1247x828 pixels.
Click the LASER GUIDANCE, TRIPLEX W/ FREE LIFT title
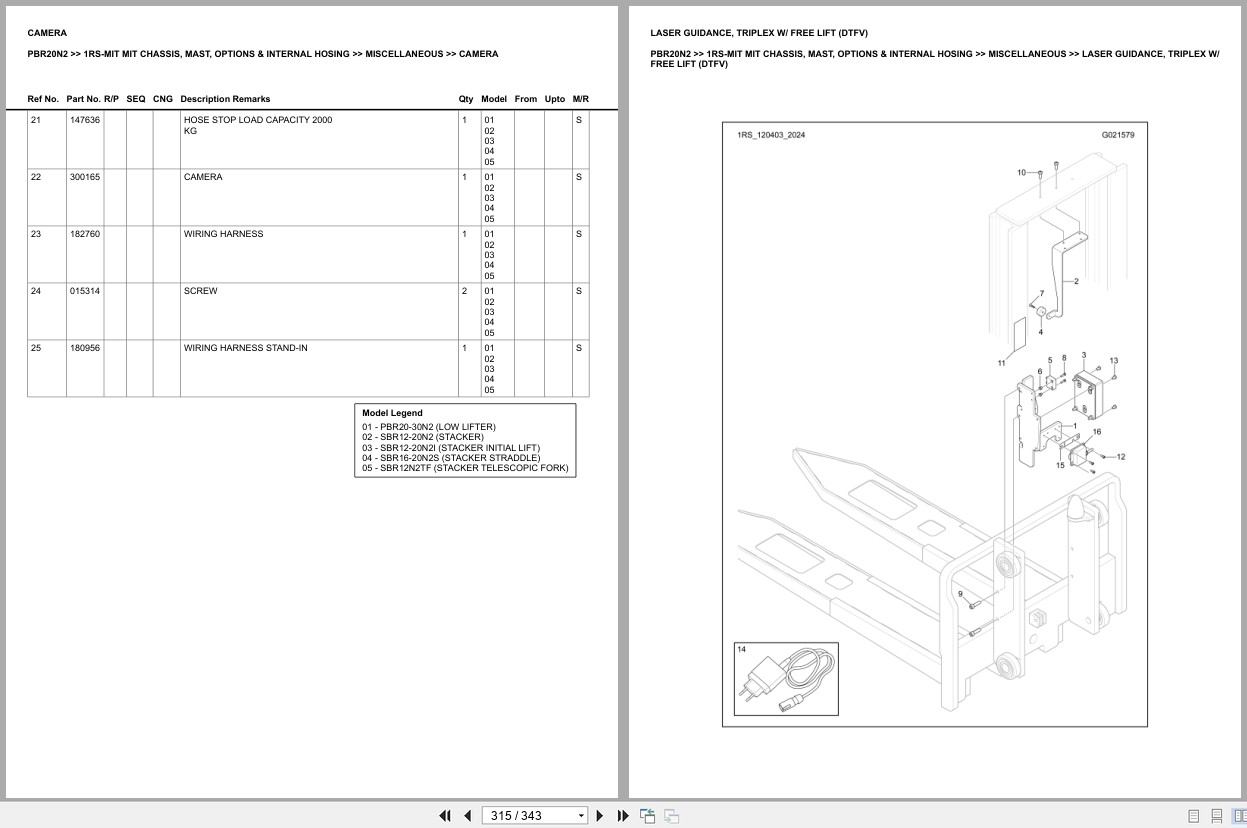coord(759,33)
